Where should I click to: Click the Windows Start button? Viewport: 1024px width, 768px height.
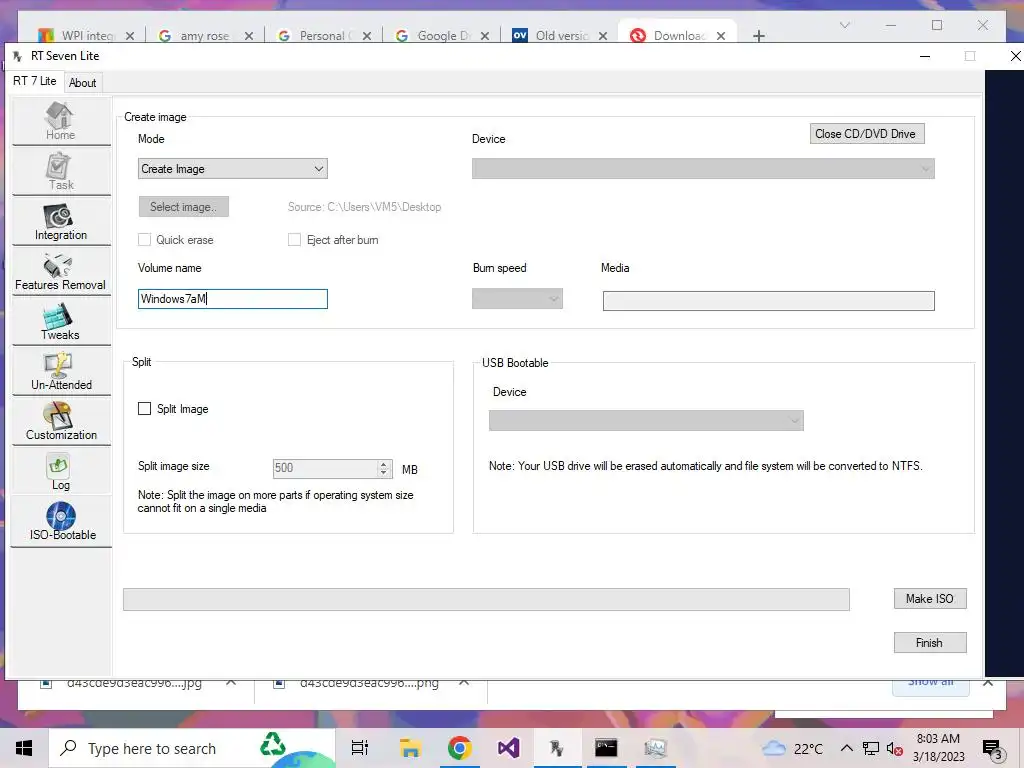click(24, 748)
